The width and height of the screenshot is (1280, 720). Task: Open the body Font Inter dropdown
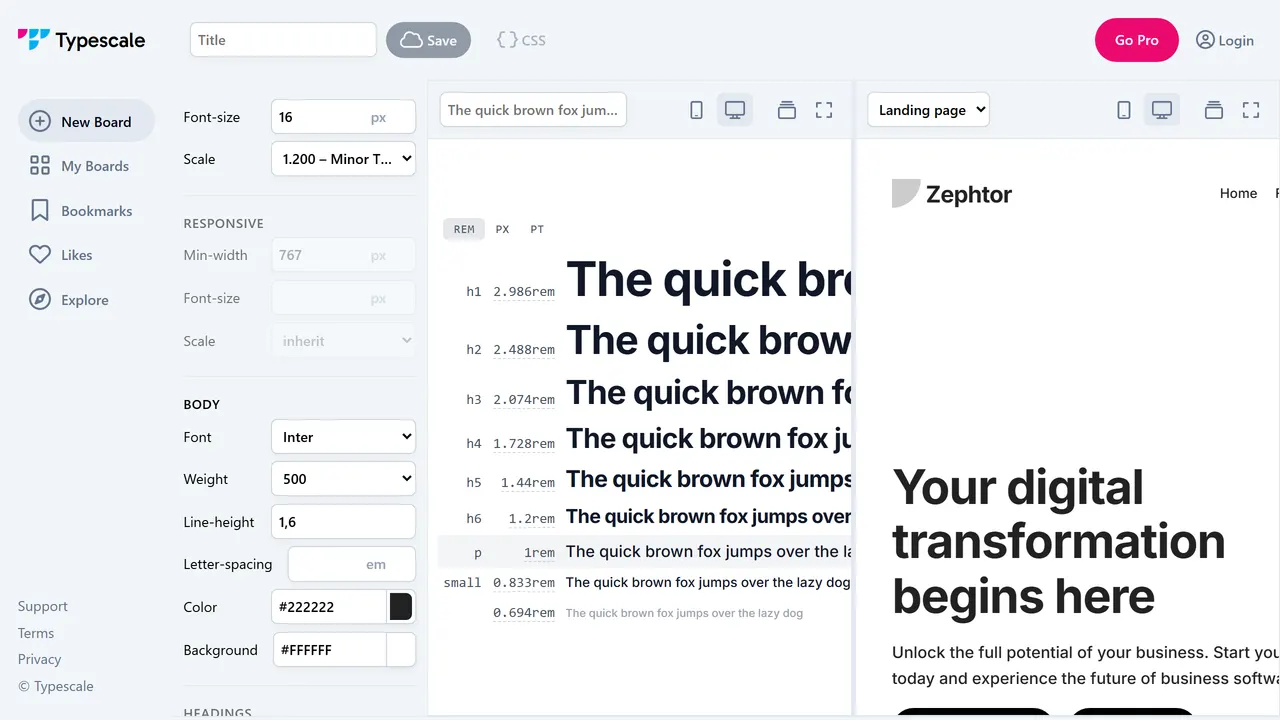click(x=343, y=437)
